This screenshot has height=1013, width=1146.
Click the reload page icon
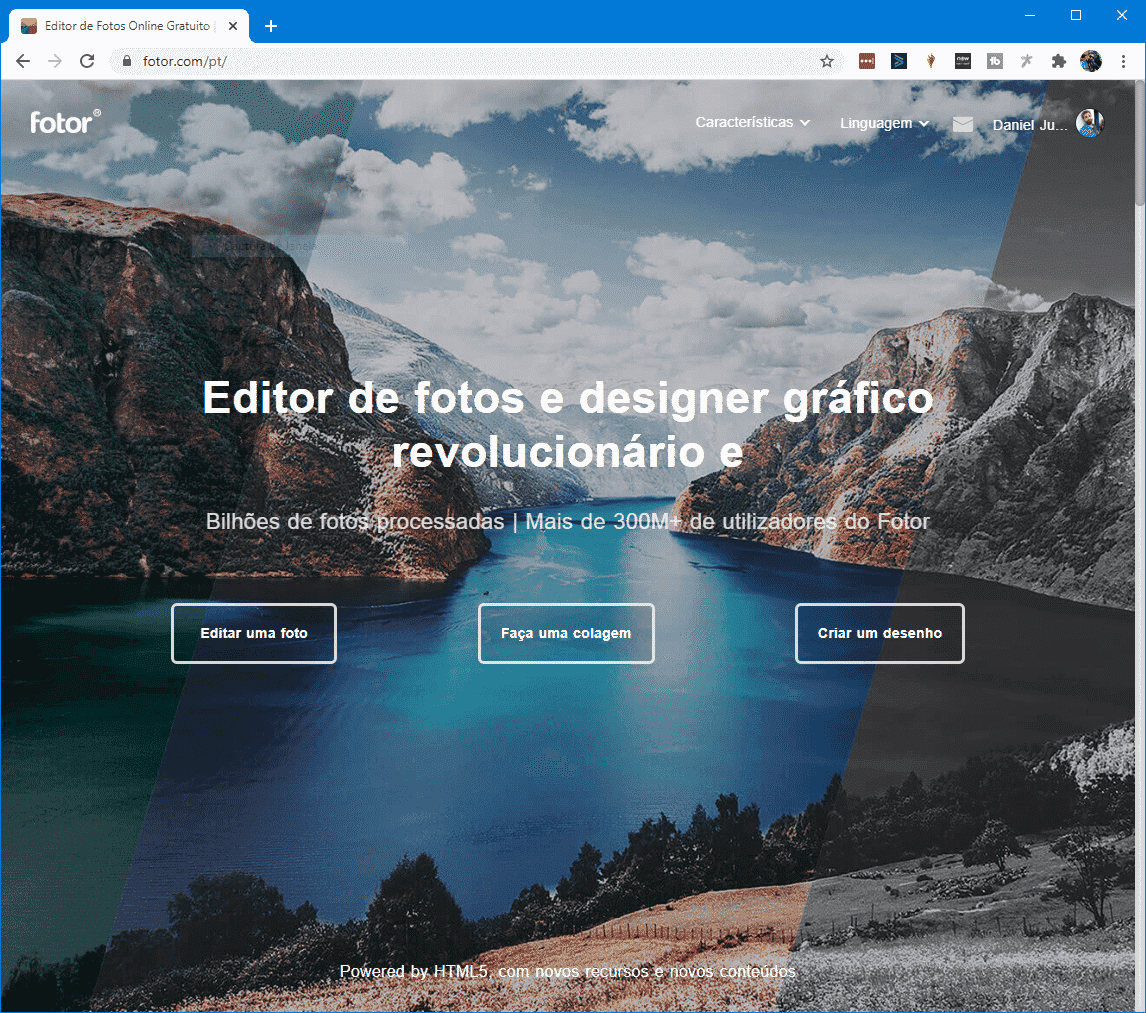[x=87, y=61]
